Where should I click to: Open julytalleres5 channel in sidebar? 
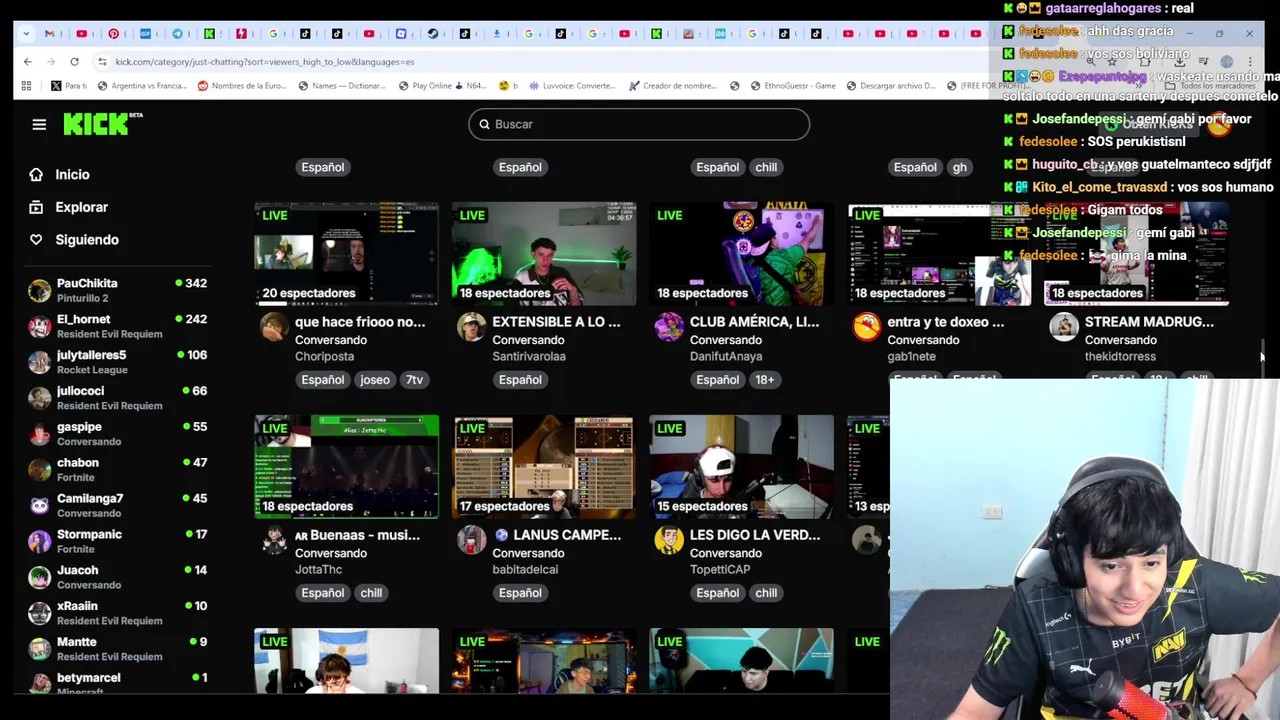[x=118, y=362]
